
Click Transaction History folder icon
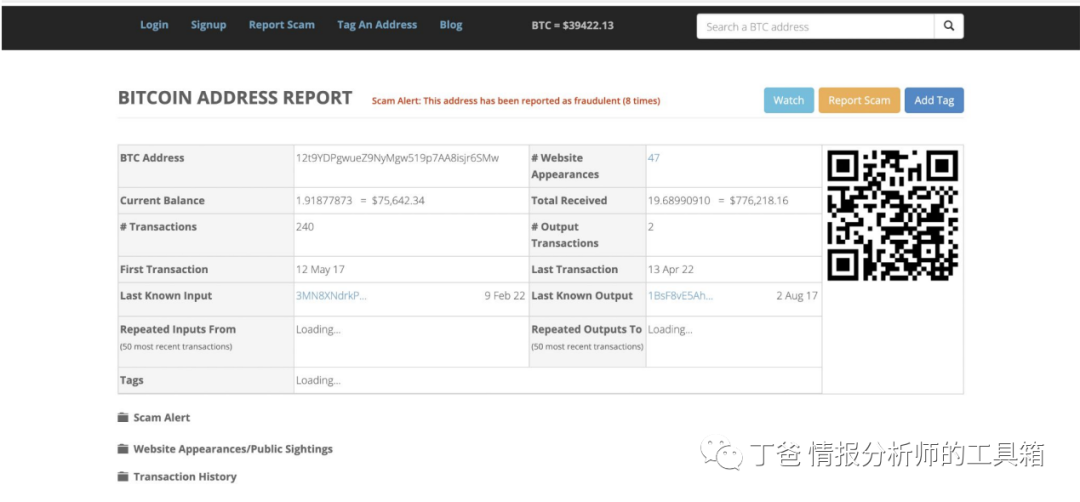point(123,477)
